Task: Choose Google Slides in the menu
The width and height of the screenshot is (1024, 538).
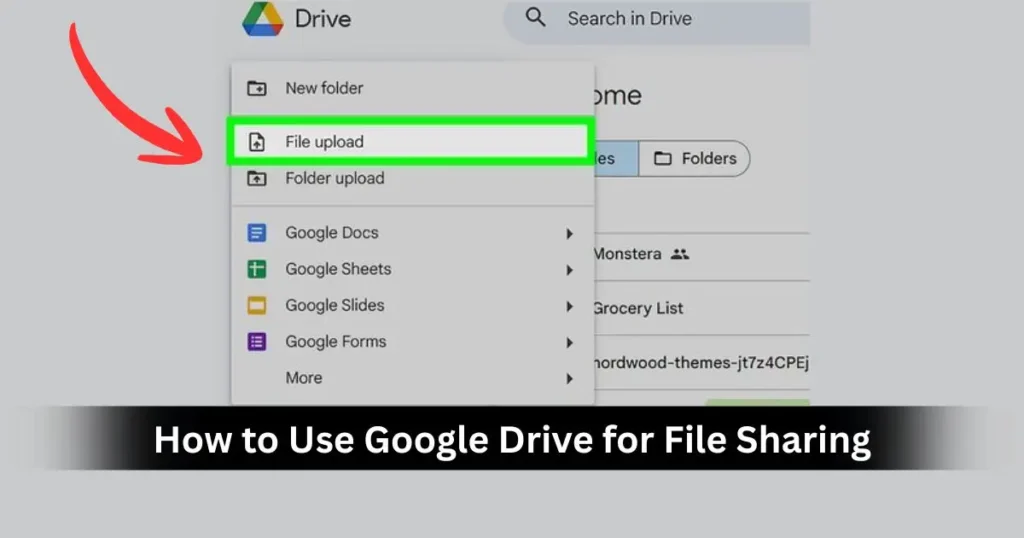Action: tap(413, 306)
